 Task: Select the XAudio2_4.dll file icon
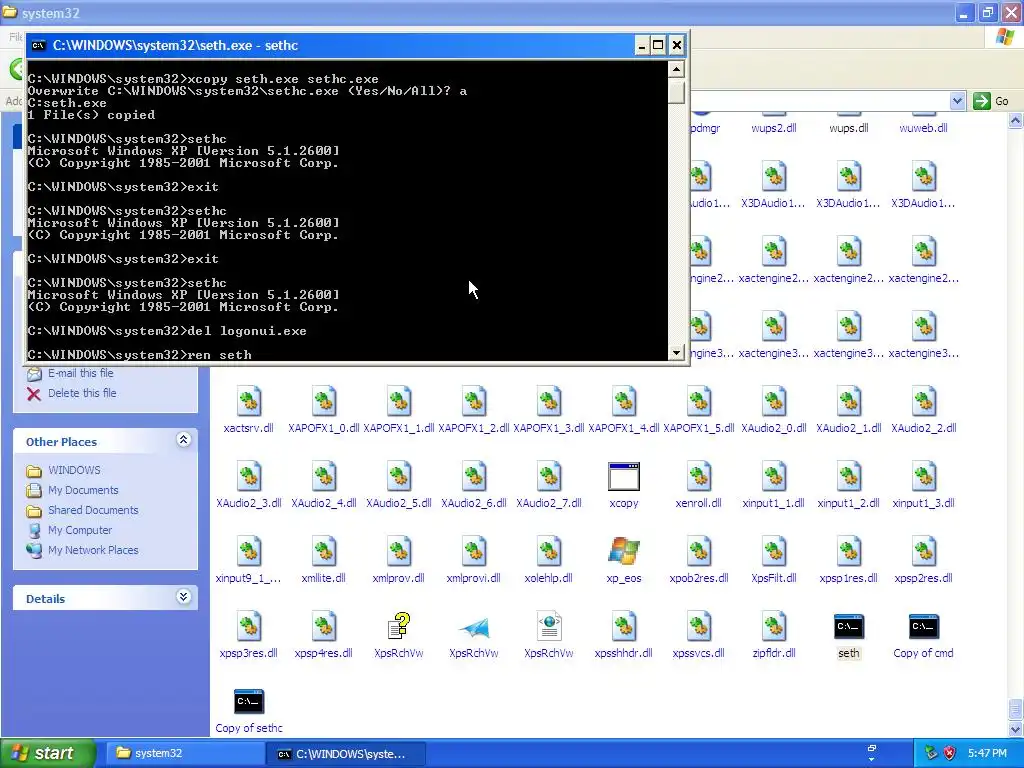[x=324, y=477]
